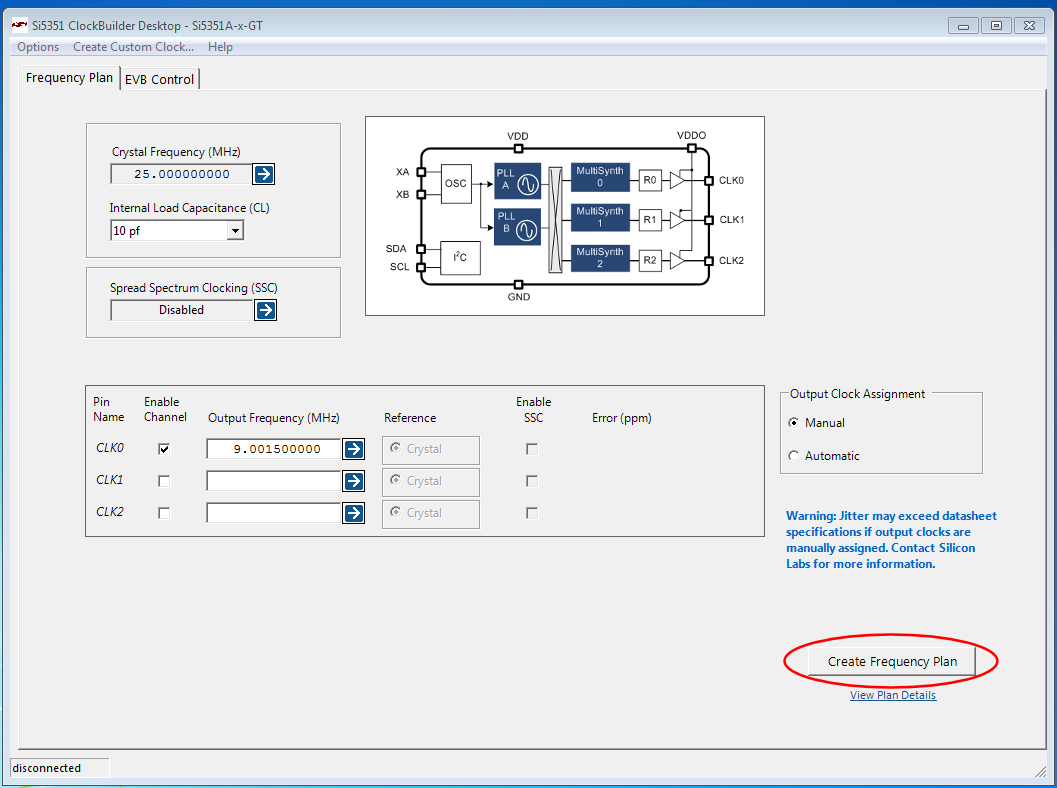Disable the CLK0 Enable Channel checkbox
This screenshot has height=788, width=1057.
[164, 449]
